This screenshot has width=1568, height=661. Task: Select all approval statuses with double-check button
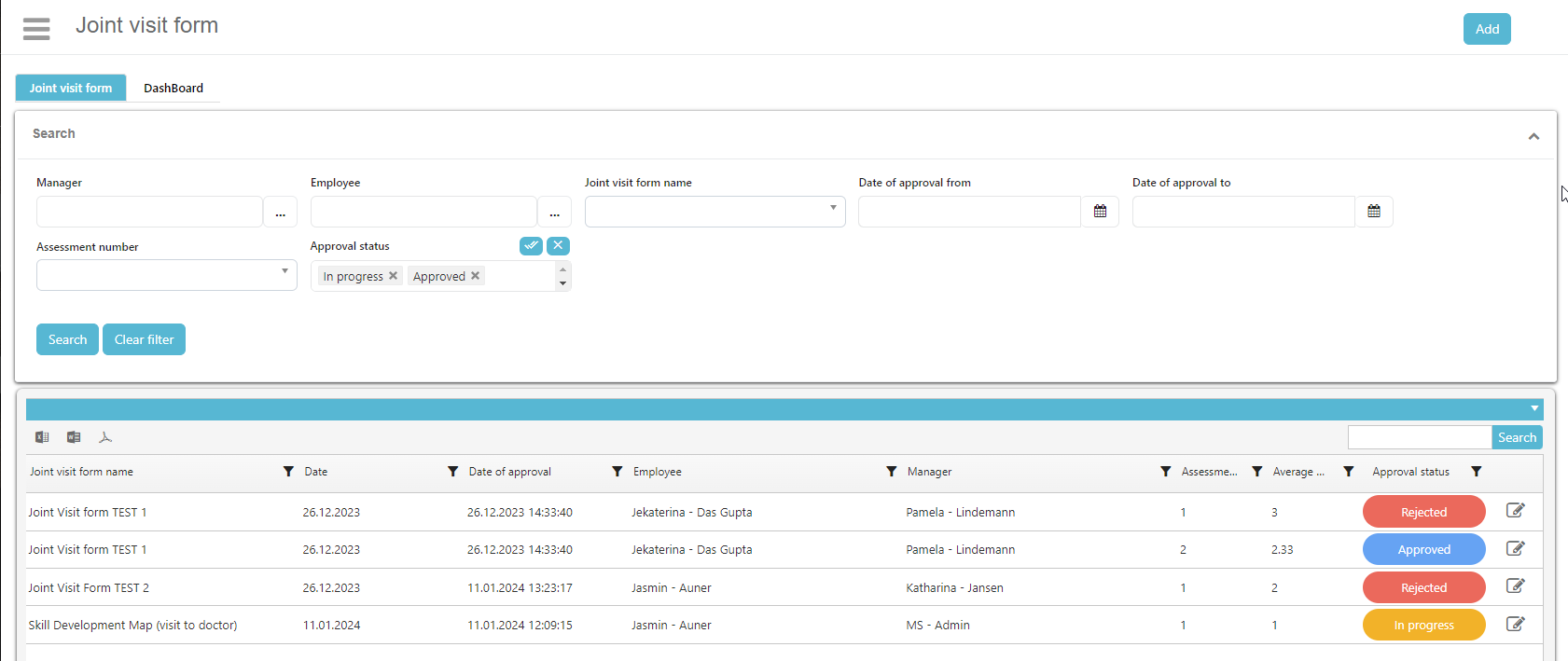point(531,246)
